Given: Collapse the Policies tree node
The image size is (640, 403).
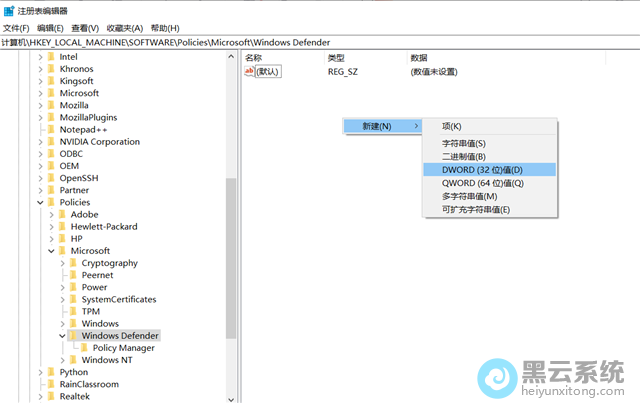Looking at the screenshot, I should (x=39, y=202).
